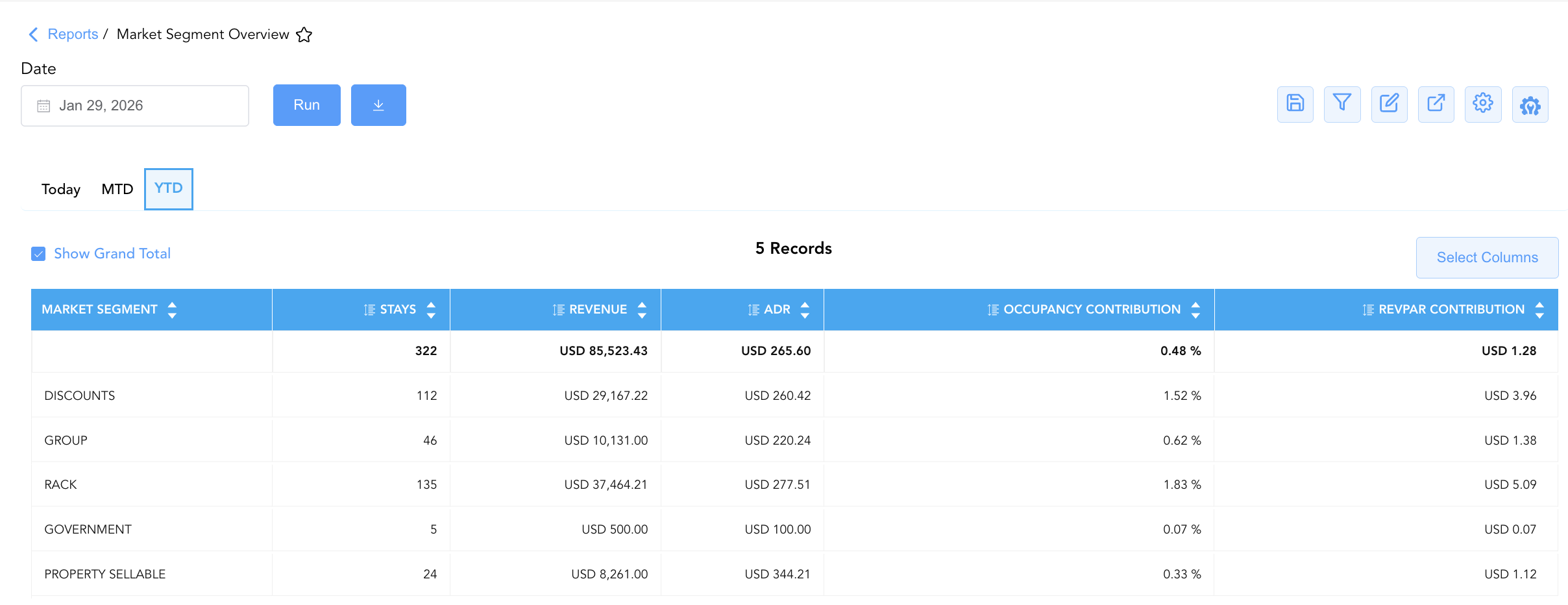Click the Occupancy Contribution aggregate icon
Screen dimensions: 1568x605
point(993,310)
